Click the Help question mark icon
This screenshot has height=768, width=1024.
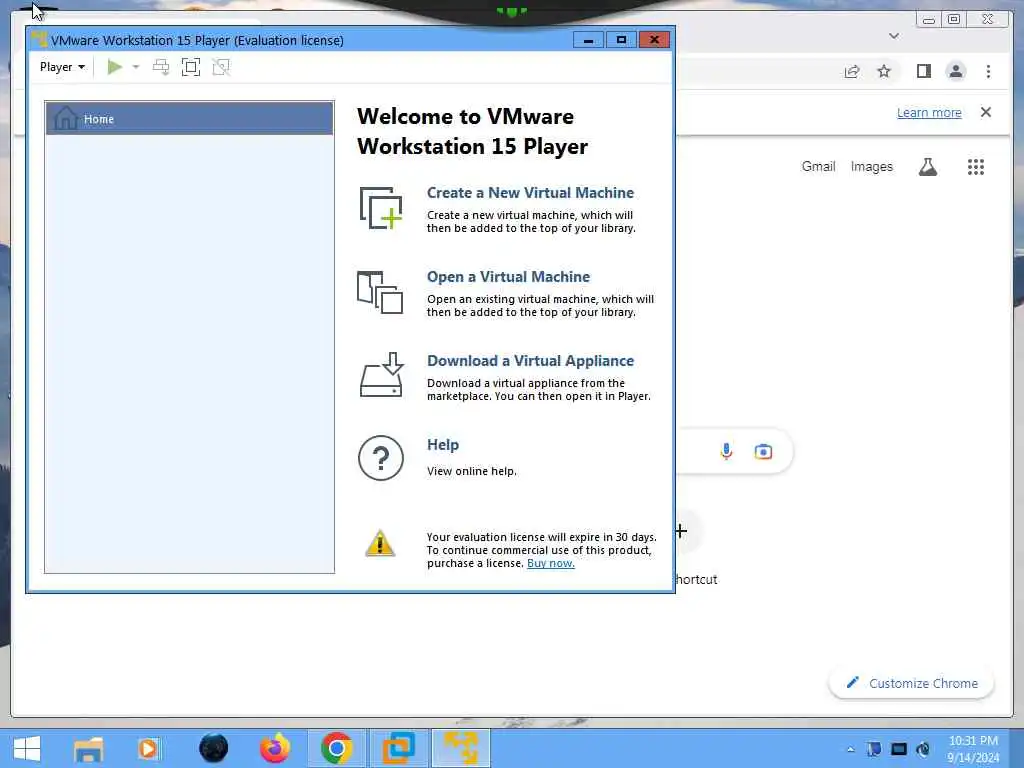(381, 458)
